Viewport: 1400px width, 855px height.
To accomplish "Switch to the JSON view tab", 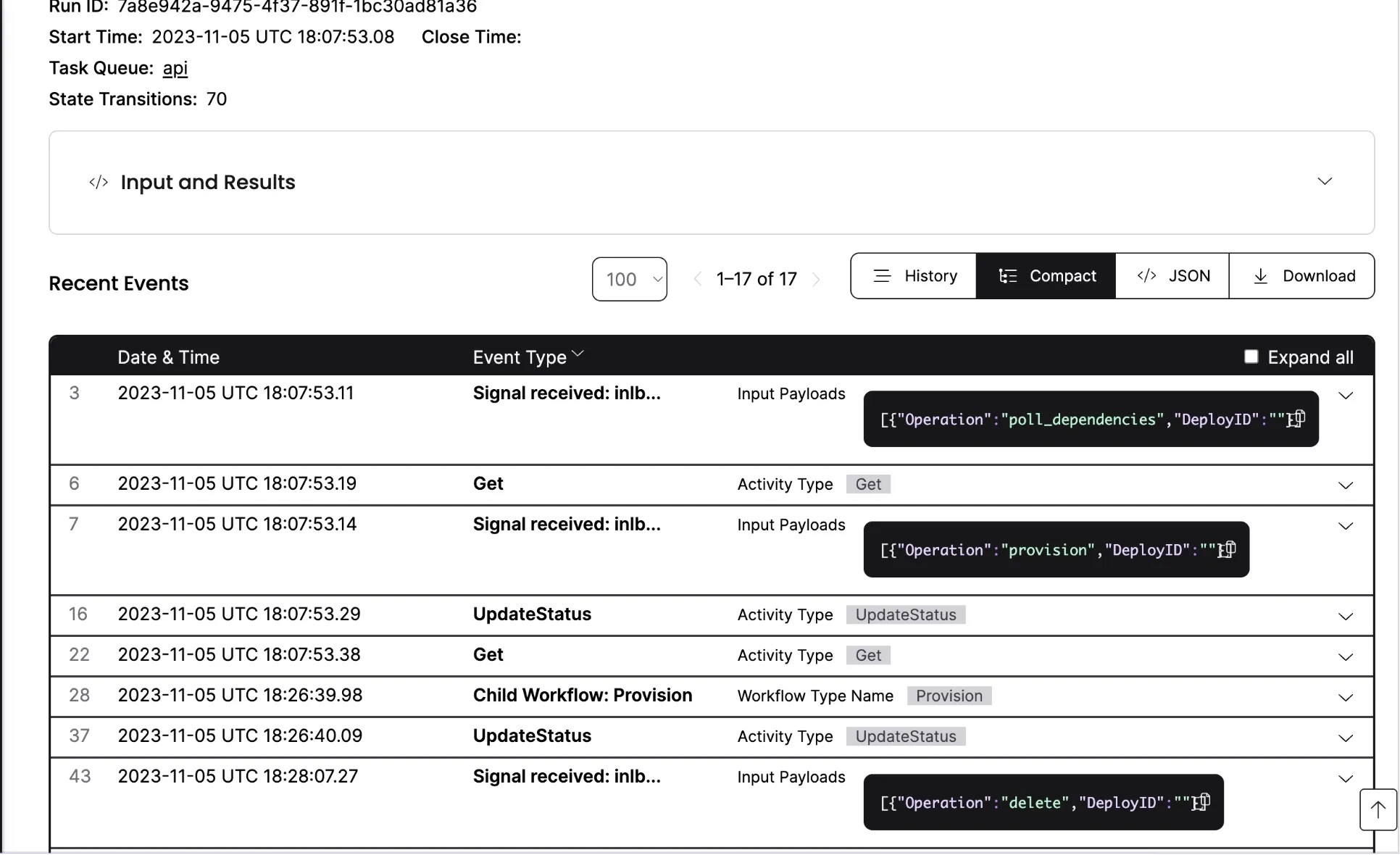I will (x=1172, y=276).
